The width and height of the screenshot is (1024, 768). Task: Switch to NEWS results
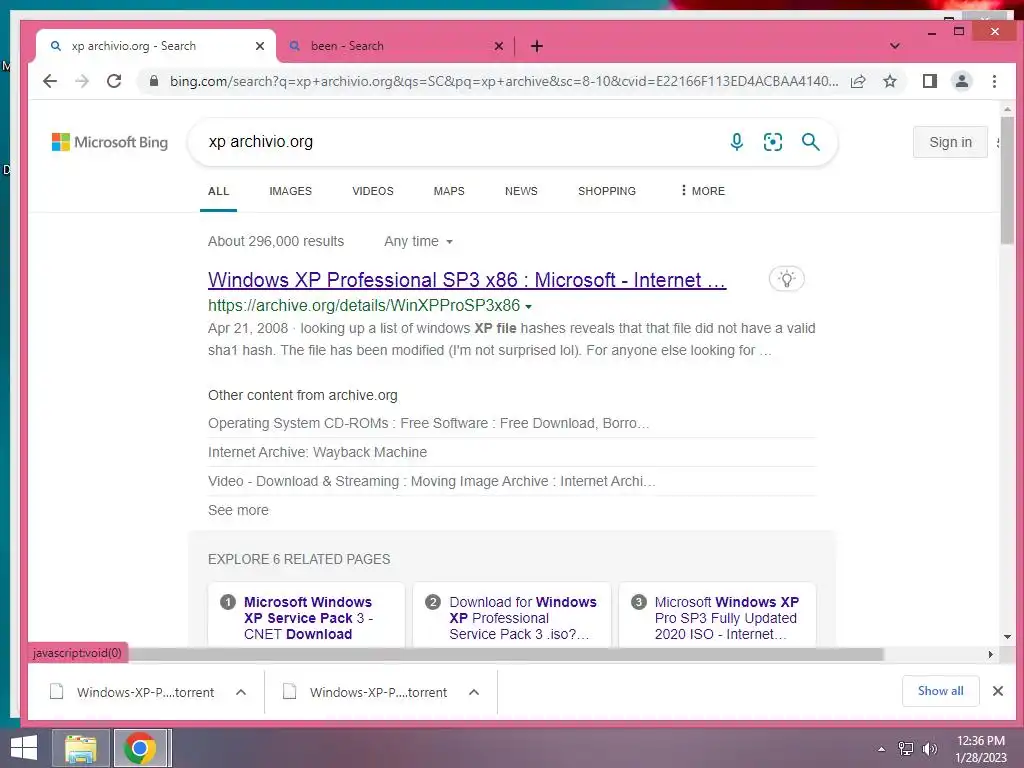[x=520, y=191]
